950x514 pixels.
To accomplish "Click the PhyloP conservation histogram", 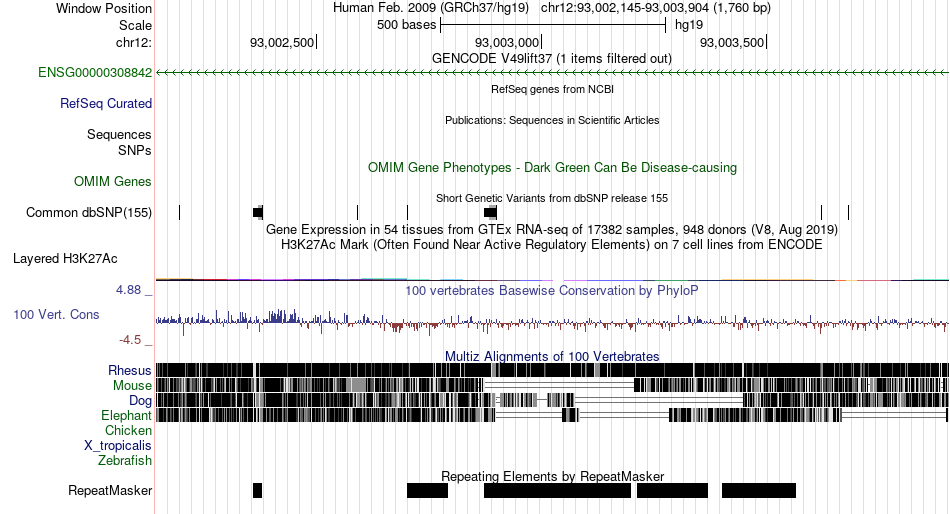I will tap(552, 321).
